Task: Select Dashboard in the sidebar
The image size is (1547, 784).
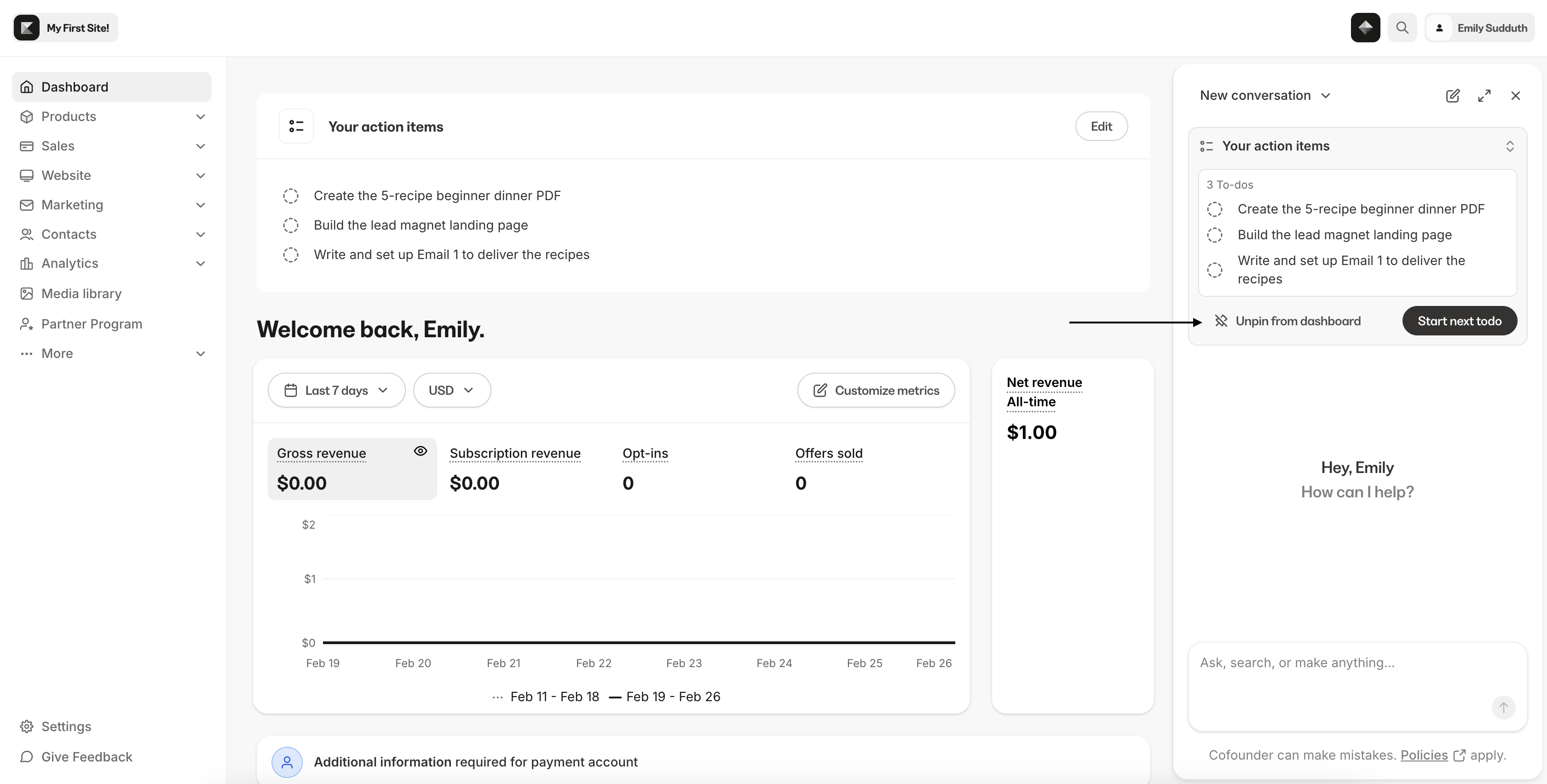Action: [x=74, y=86]
